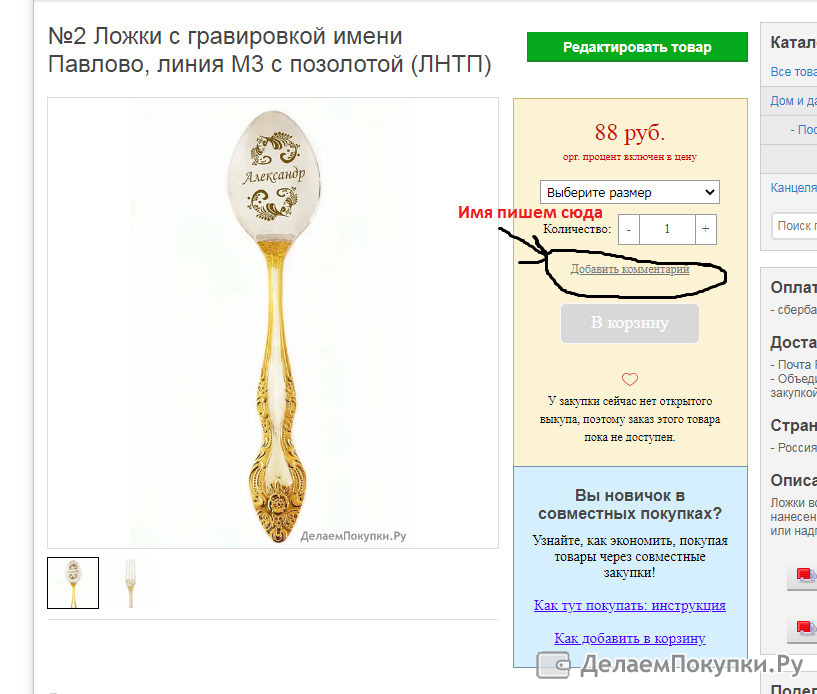
Task: Click the Поиск search field in sidebar
Action: 794,226
